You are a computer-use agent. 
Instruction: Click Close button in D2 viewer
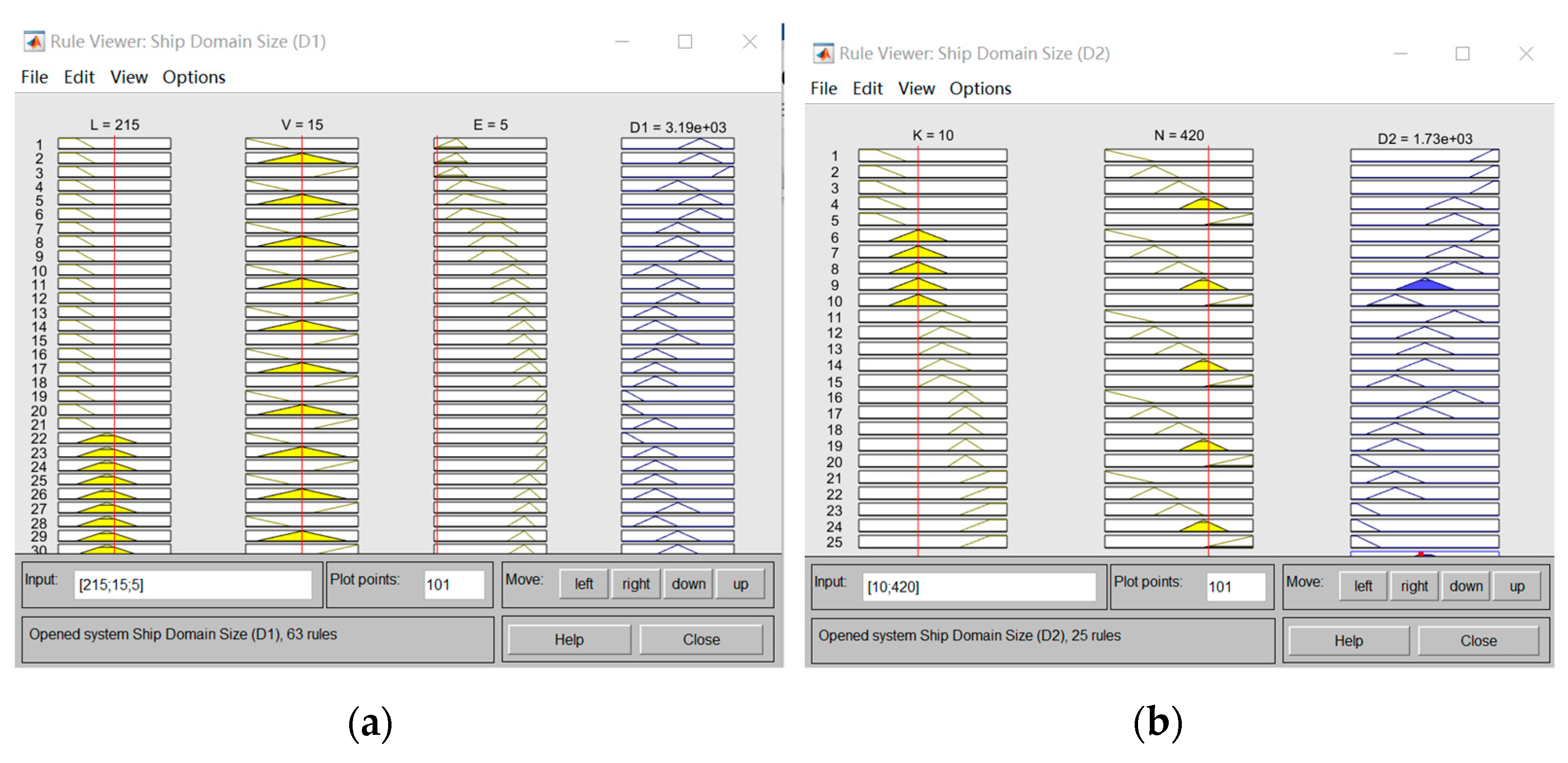tap(1478, 641)
